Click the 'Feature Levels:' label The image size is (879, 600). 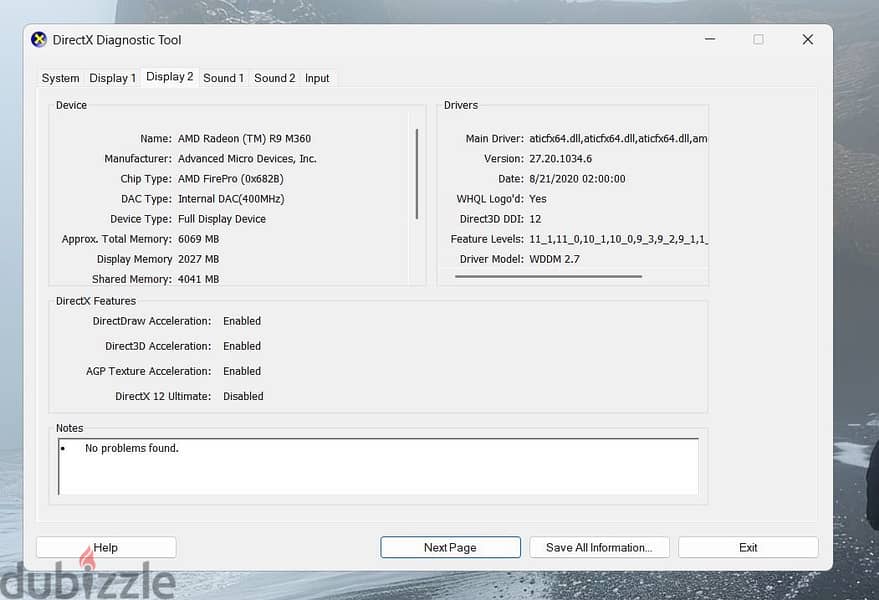pos(487,239)
